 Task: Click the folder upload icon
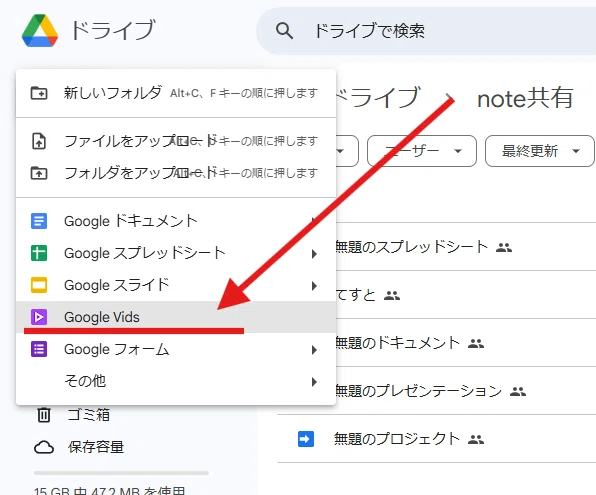click(39, 173)
